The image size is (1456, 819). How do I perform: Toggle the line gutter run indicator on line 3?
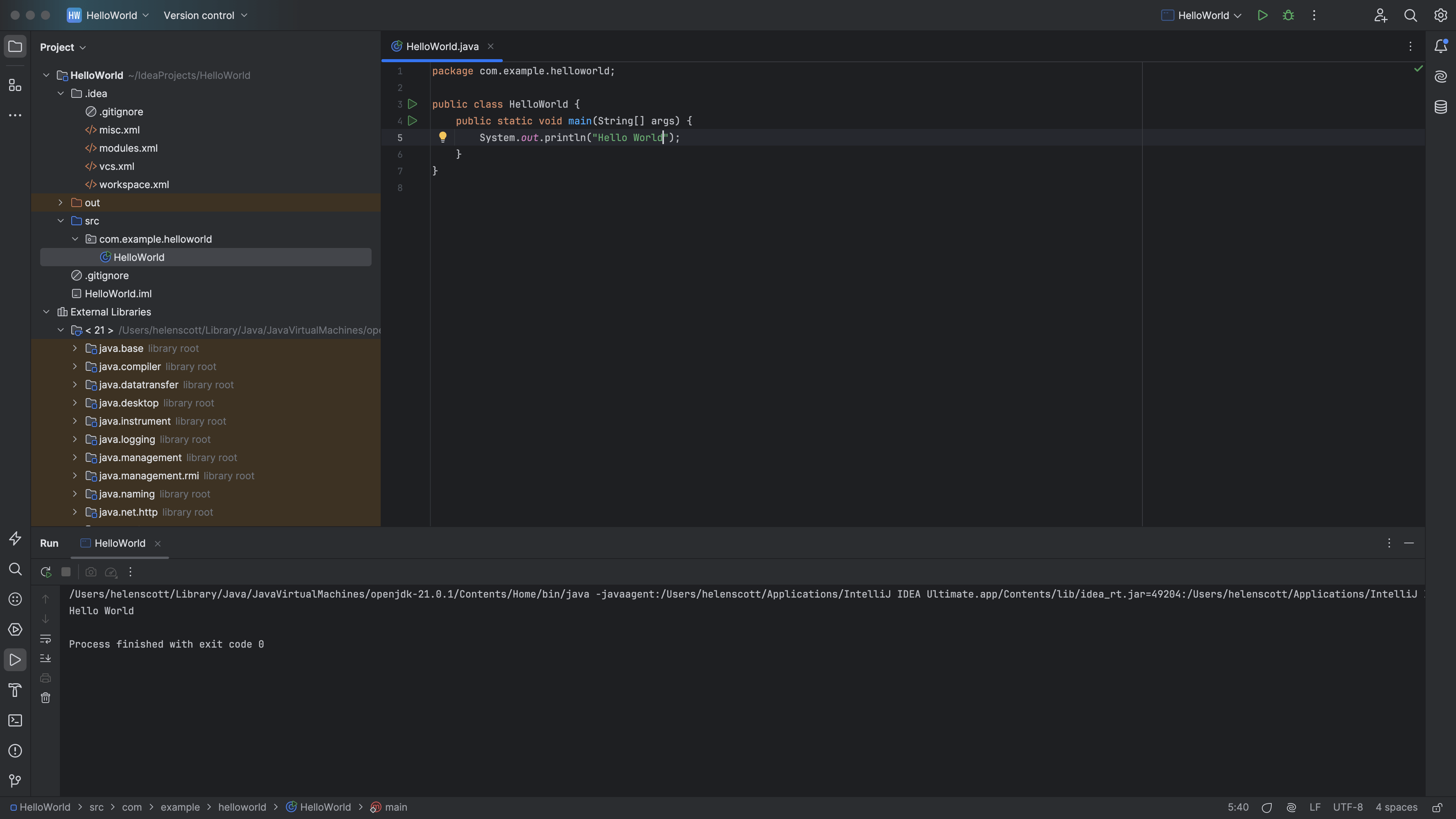pos(412,104)
